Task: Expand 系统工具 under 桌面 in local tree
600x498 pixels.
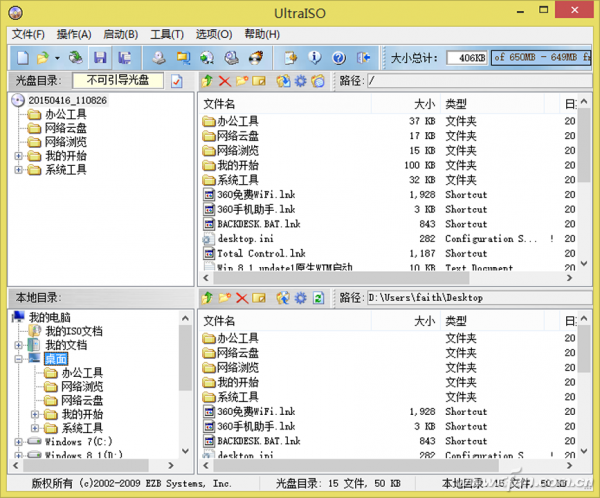Action: pos(35,428)
